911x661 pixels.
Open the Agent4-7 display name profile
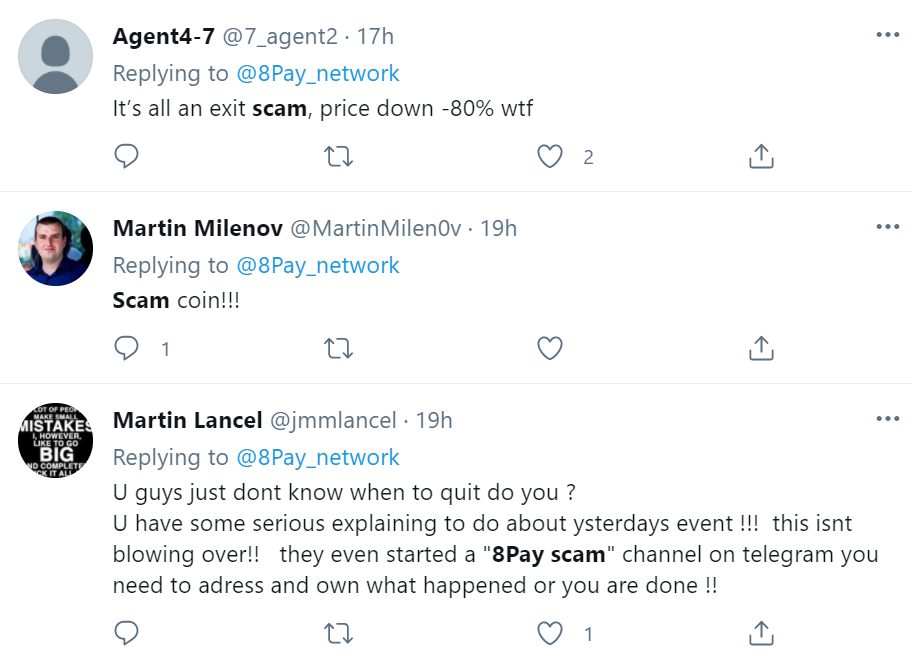click(164, 36)
